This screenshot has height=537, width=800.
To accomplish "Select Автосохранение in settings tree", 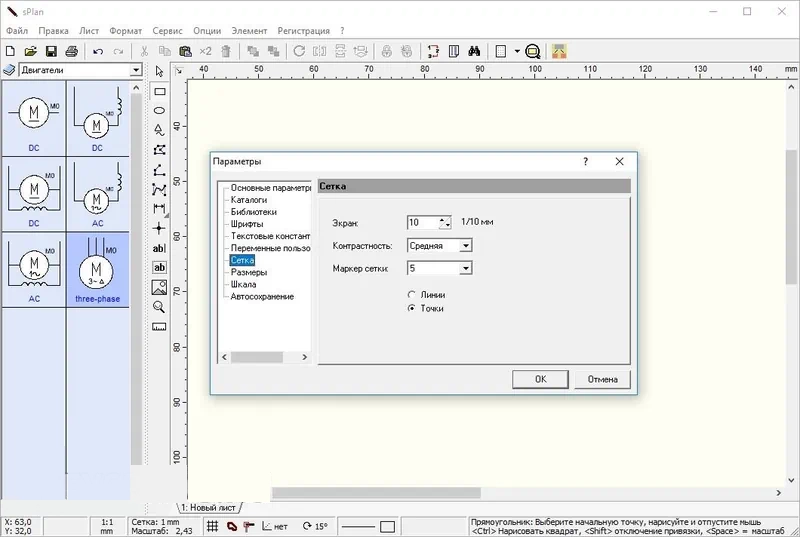I will pos(262,296).
